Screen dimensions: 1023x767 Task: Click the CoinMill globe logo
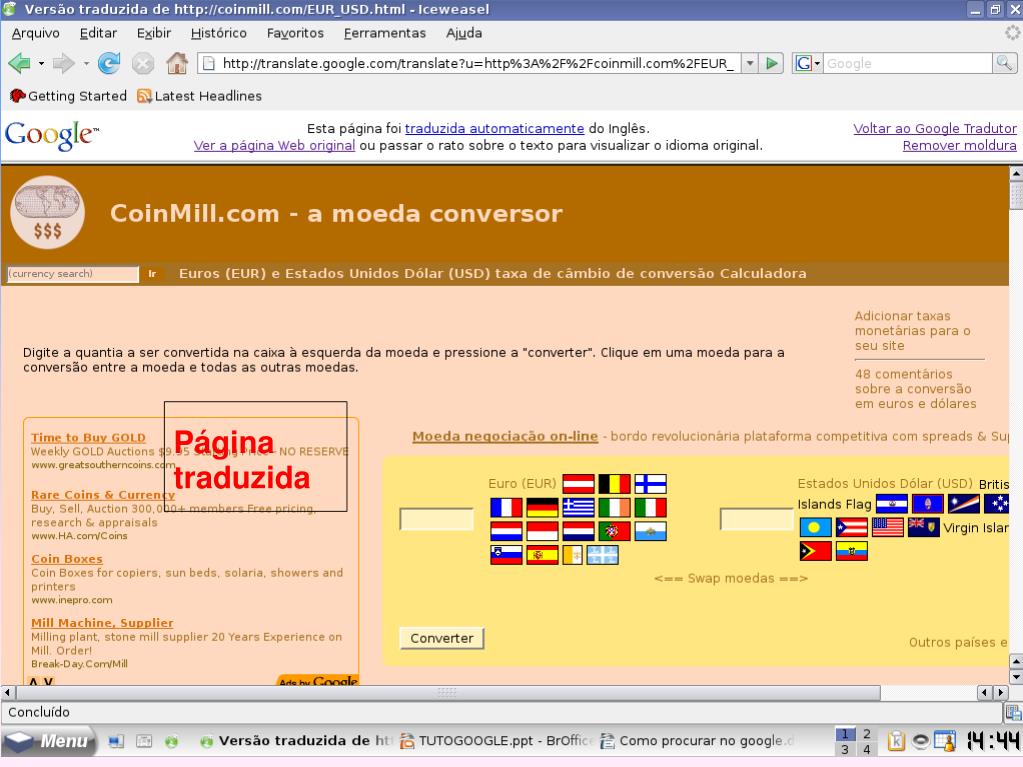coord(48,212)
